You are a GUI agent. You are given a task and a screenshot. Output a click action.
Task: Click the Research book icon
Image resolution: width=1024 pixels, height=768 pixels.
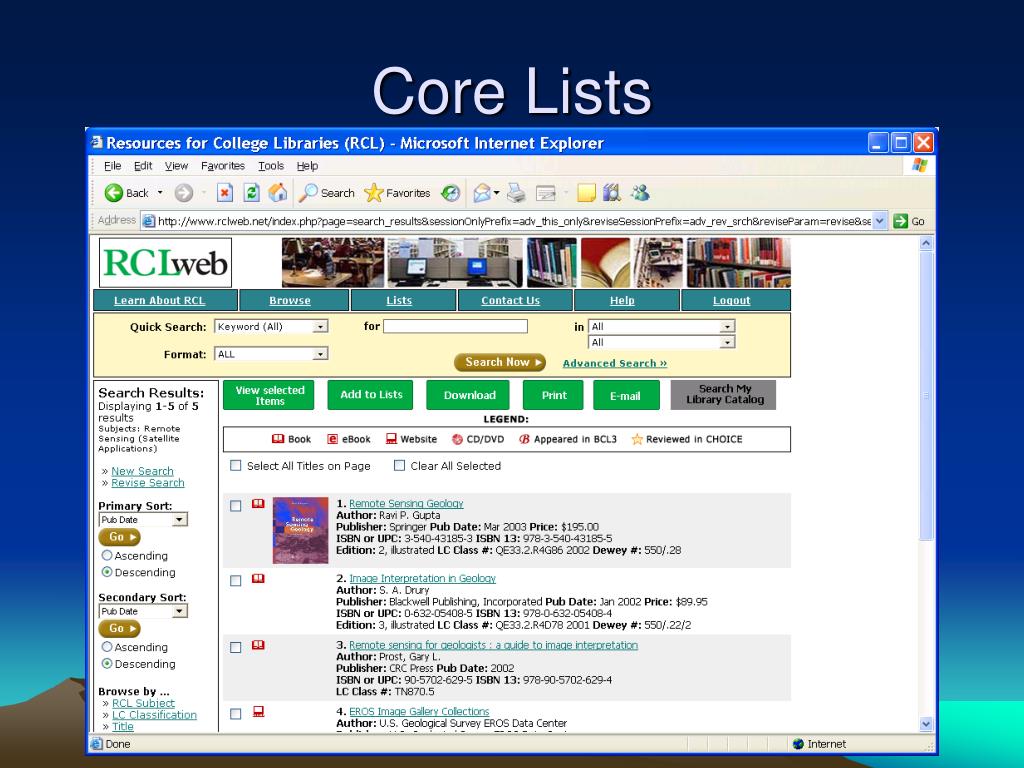coord(612,192)
